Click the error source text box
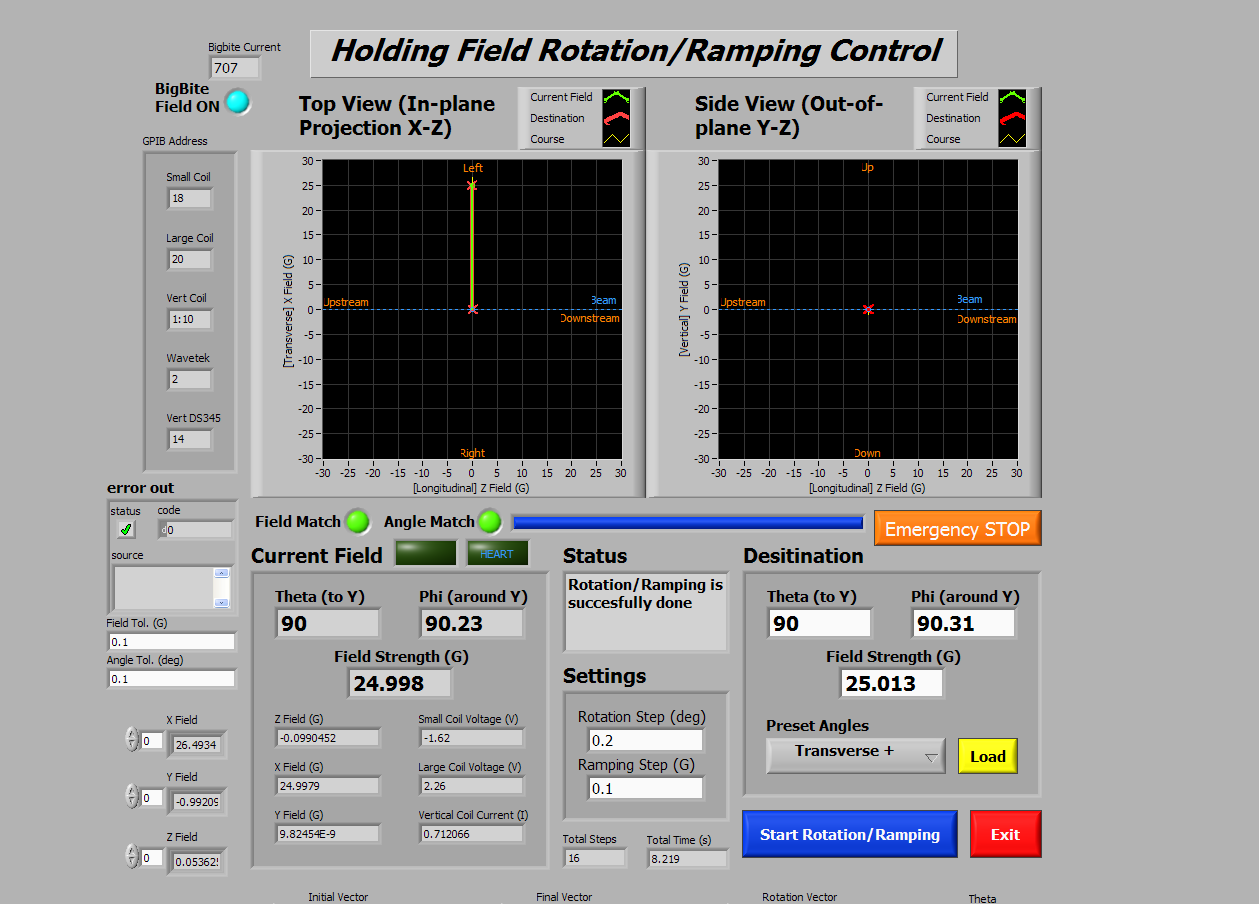The image size is (1259, 904). pos(164,587)
